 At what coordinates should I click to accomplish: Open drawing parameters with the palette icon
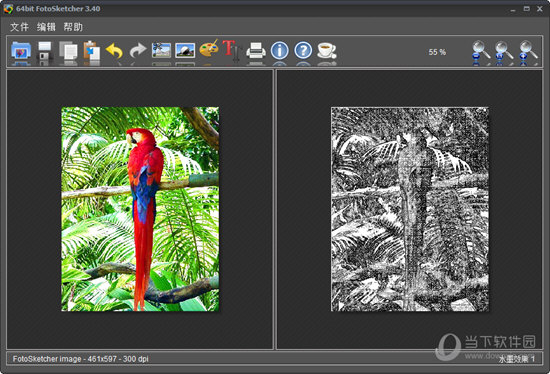tap(209, 49)
